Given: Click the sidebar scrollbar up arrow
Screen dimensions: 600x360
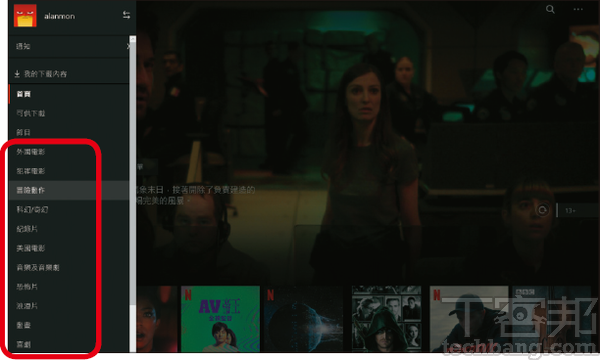Looking at the screenshot, I should point(133,39).
